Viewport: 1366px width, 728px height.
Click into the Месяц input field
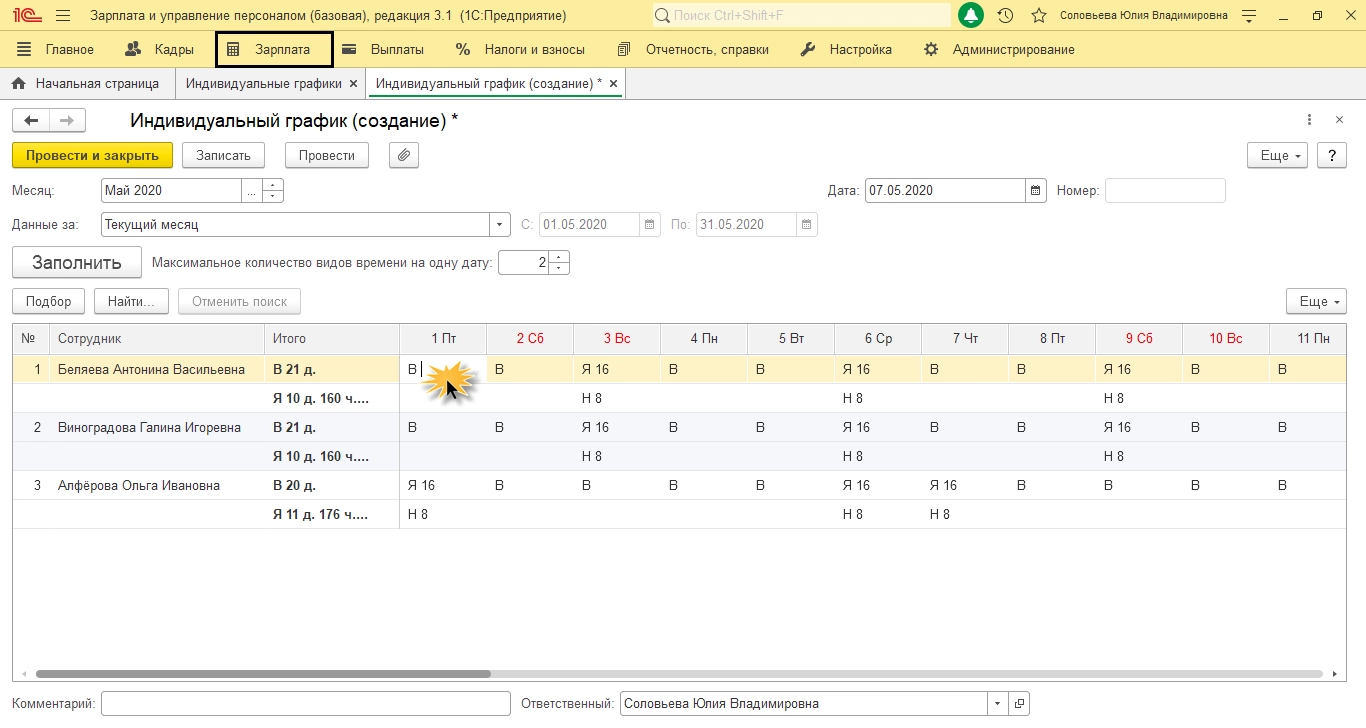[171, 191]
